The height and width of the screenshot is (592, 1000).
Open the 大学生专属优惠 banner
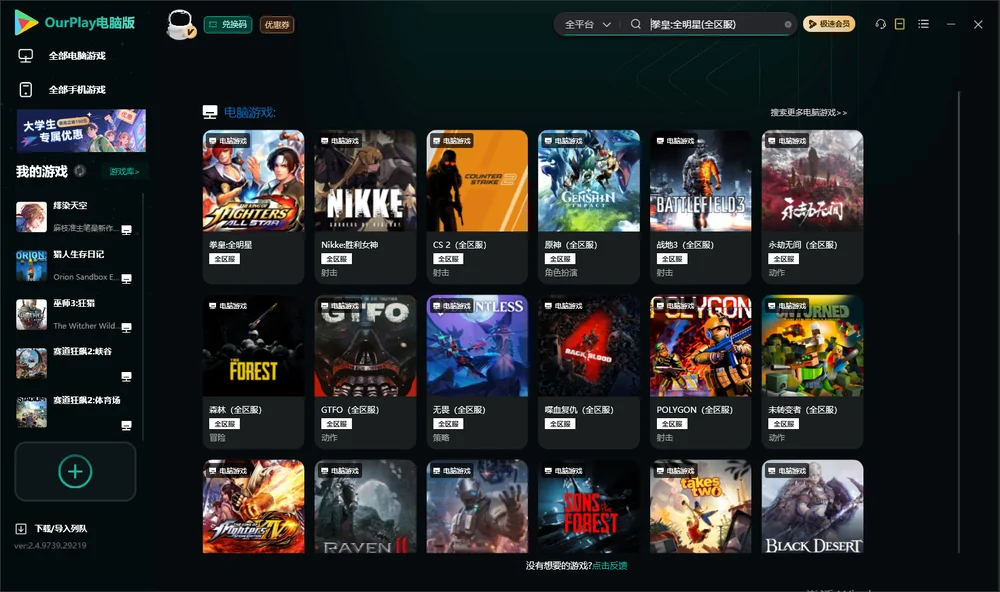coord(81,131)
